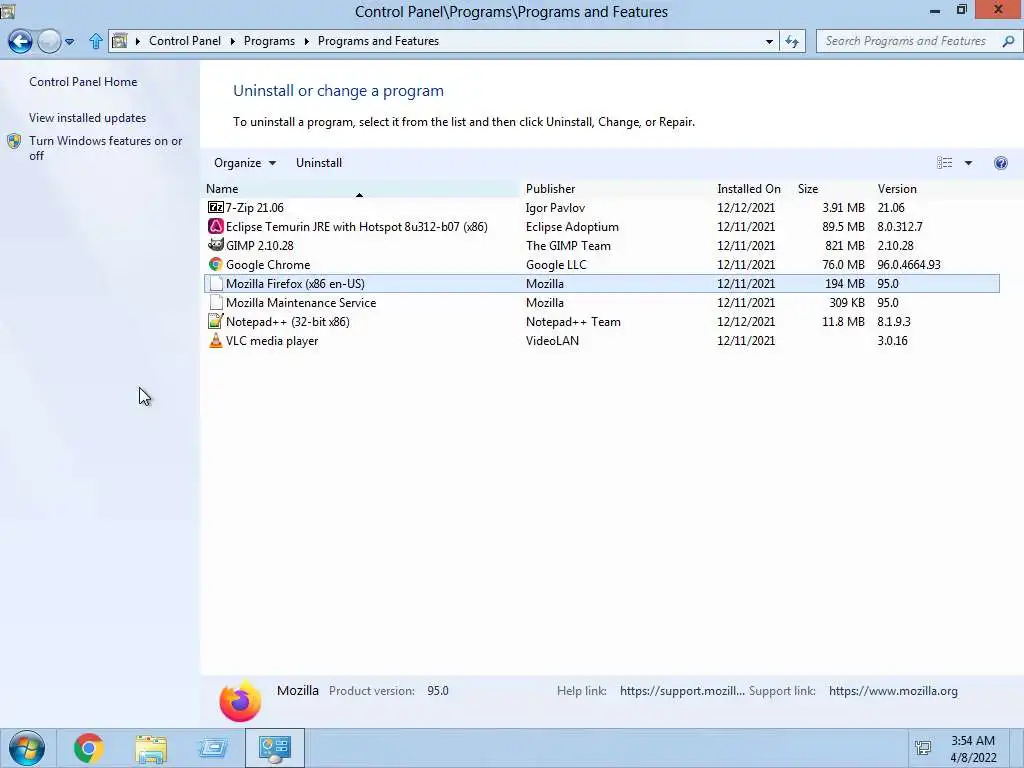Go back with the Back arrow button
1024x768 pixels.
tap(20, 41)
